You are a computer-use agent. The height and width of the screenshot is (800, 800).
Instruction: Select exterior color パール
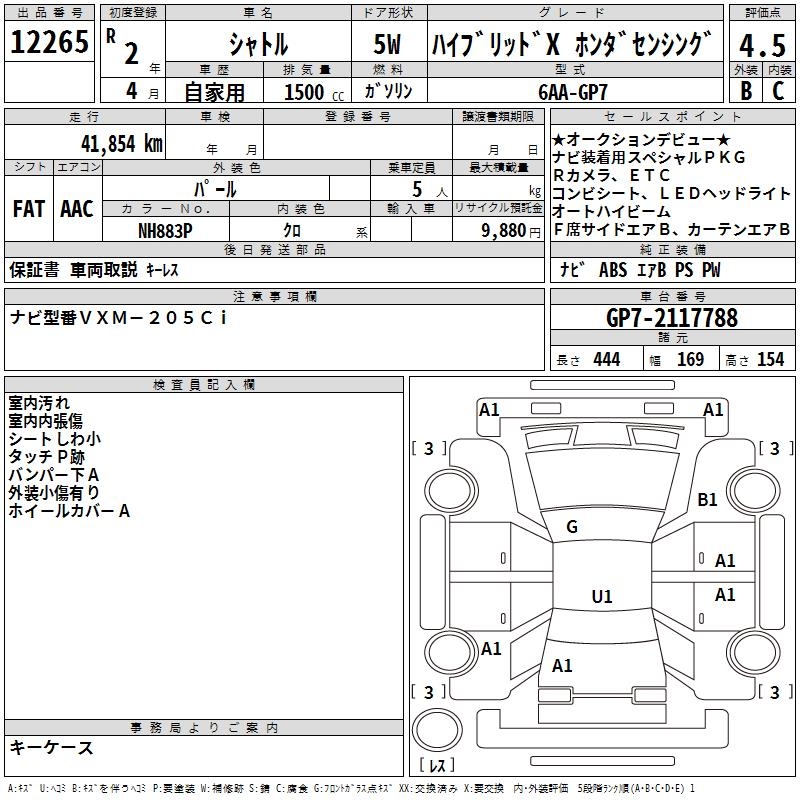(x=215, y=189)
